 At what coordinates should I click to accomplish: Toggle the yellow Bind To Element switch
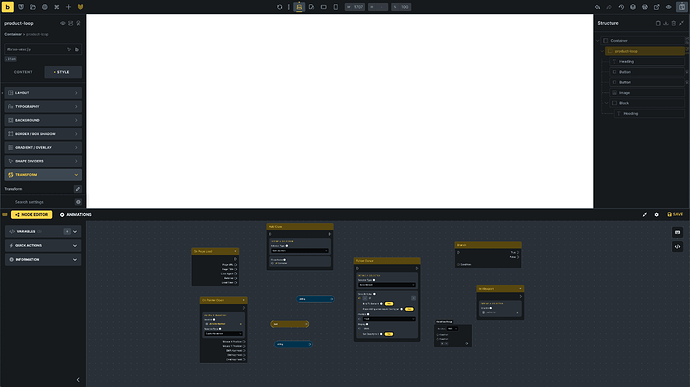click(389, 304)
